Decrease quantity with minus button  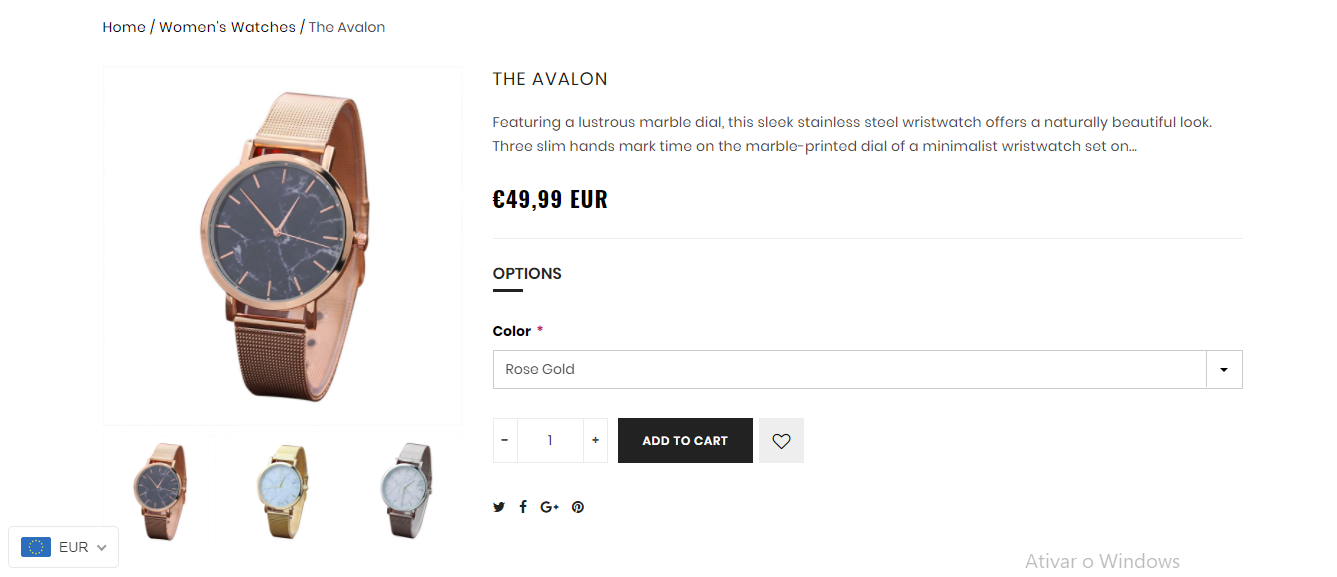[505, 441]
